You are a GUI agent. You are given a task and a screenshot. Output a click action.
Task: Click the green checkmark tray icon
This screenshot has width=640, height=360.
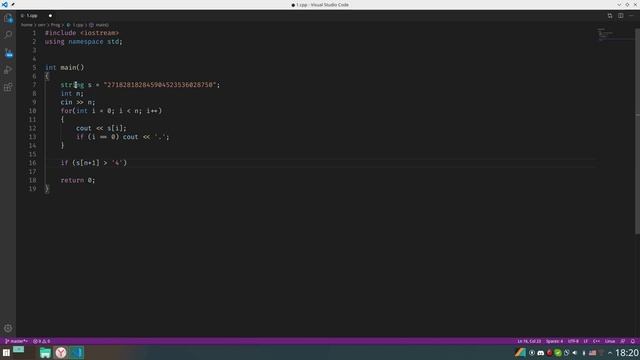(x=558, y=353)
